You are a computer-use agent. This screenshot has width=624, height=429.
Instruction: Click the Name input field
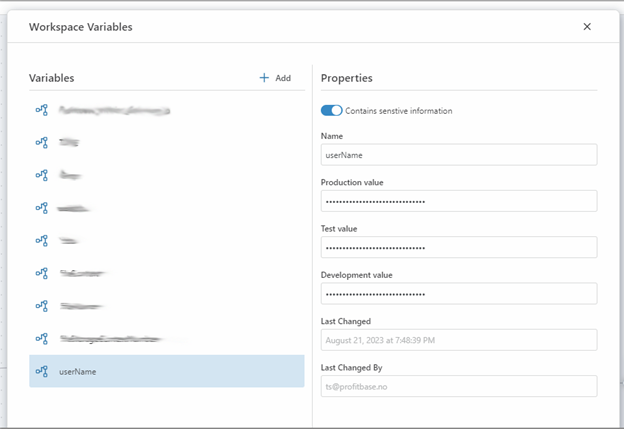458,155
